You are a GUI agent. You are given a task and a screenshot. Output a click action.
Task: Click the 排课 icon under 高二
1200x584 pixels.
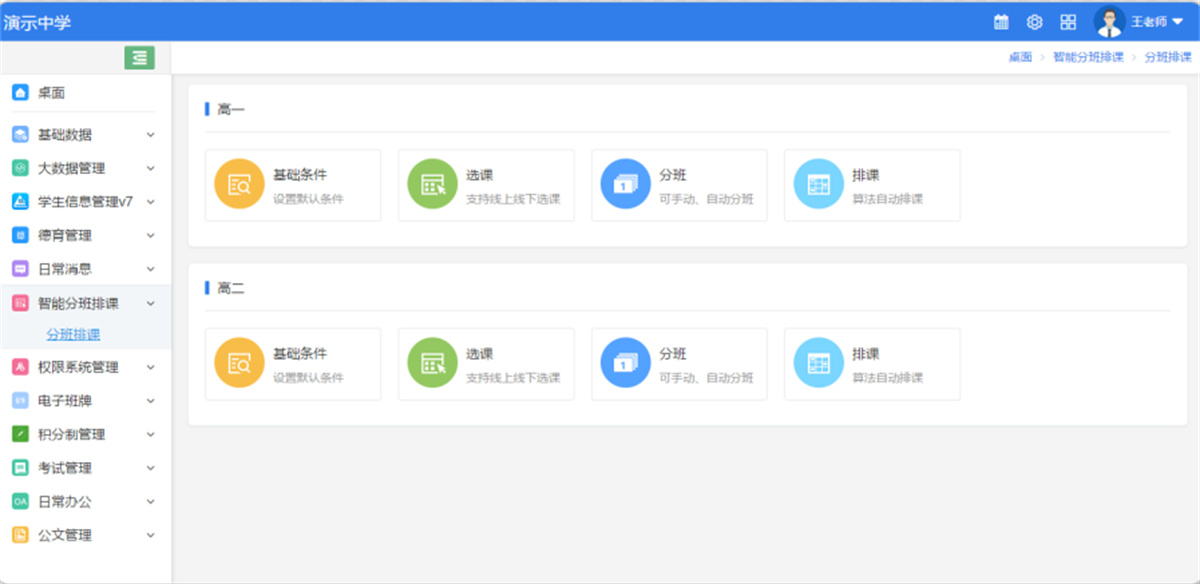[818, 364]
